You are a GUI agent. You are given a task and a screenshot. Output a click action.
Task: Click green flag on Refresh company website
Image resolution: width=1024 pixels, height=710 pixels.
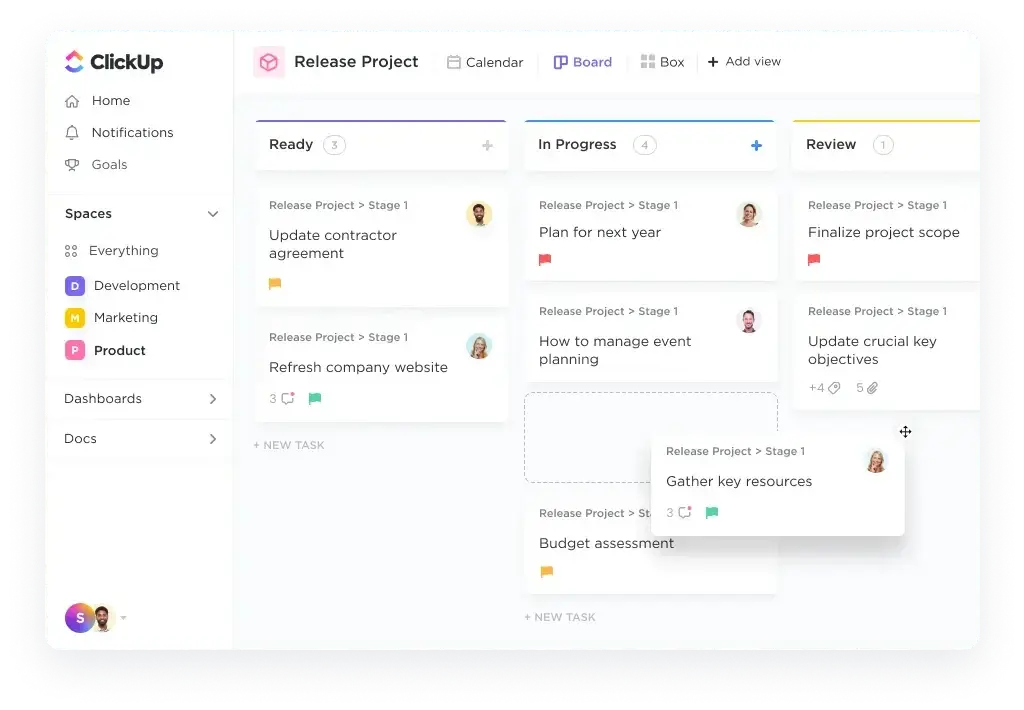coord(315,398)
